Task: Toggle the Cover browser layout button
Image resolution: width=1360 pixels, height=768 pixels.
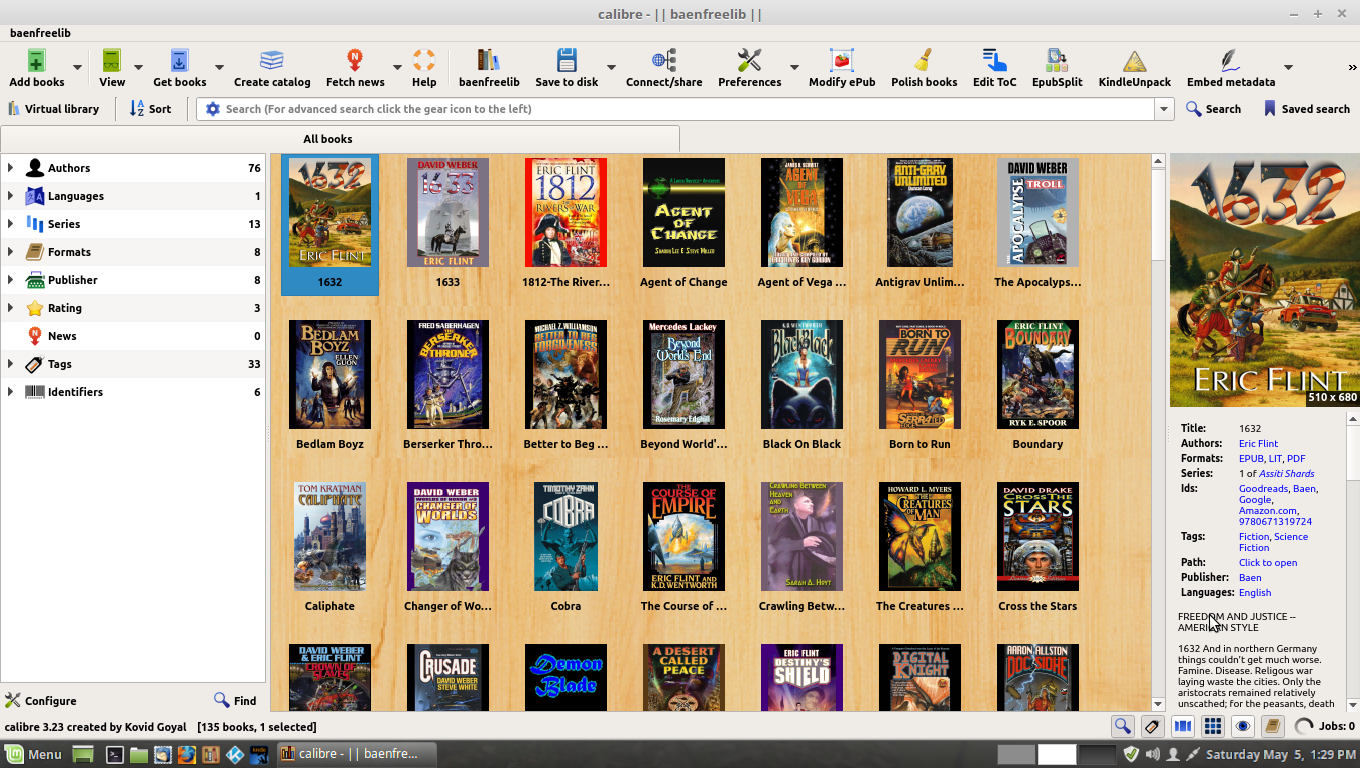Action: 1183,727
